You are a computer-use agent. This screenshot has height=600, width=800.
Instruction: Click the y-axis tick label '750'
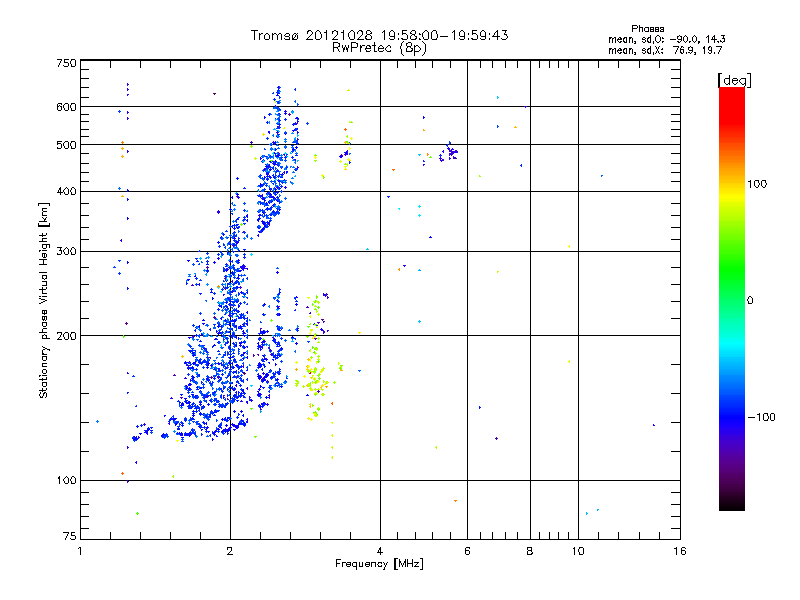[x=66, y=63]
